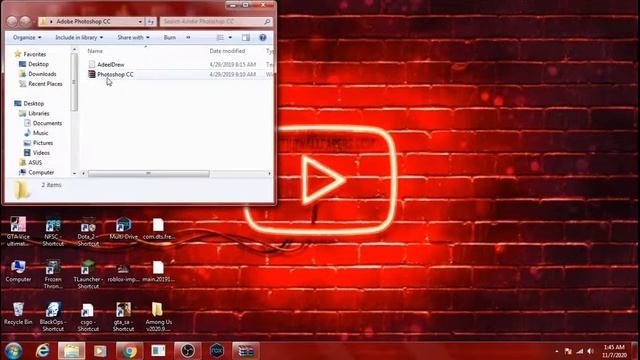Viewport: 640px width, 360px height.
Task: Open OBS Studio taskbar icon
Action: 188,351
